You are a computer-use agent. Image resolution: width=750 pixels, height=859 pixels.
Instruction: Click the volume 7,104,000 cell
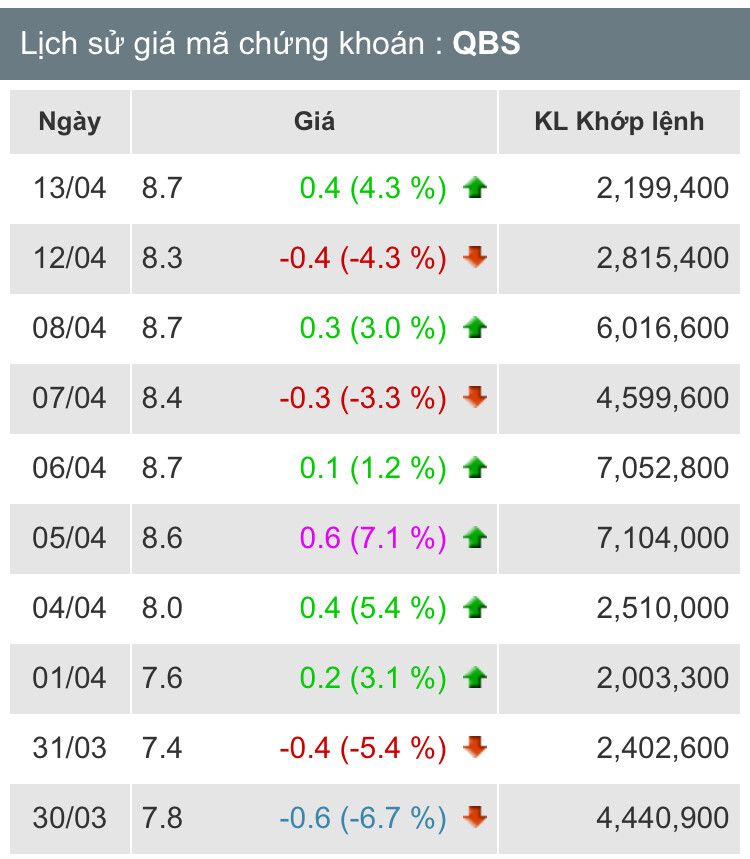pos(662,538)
